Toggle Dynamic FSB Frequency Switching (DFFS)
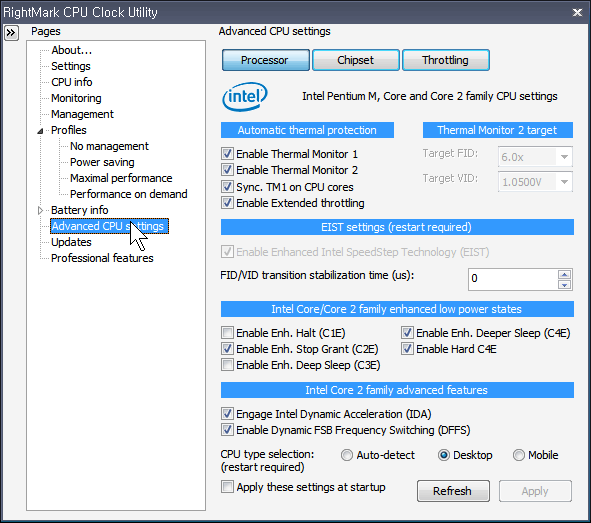591x523 pixels. 227,430
